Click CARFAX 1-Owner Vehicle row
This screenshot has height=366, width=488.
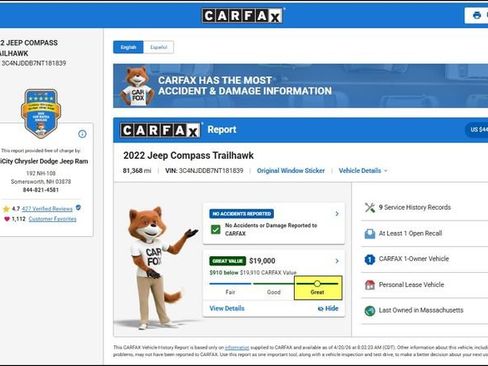425,259
